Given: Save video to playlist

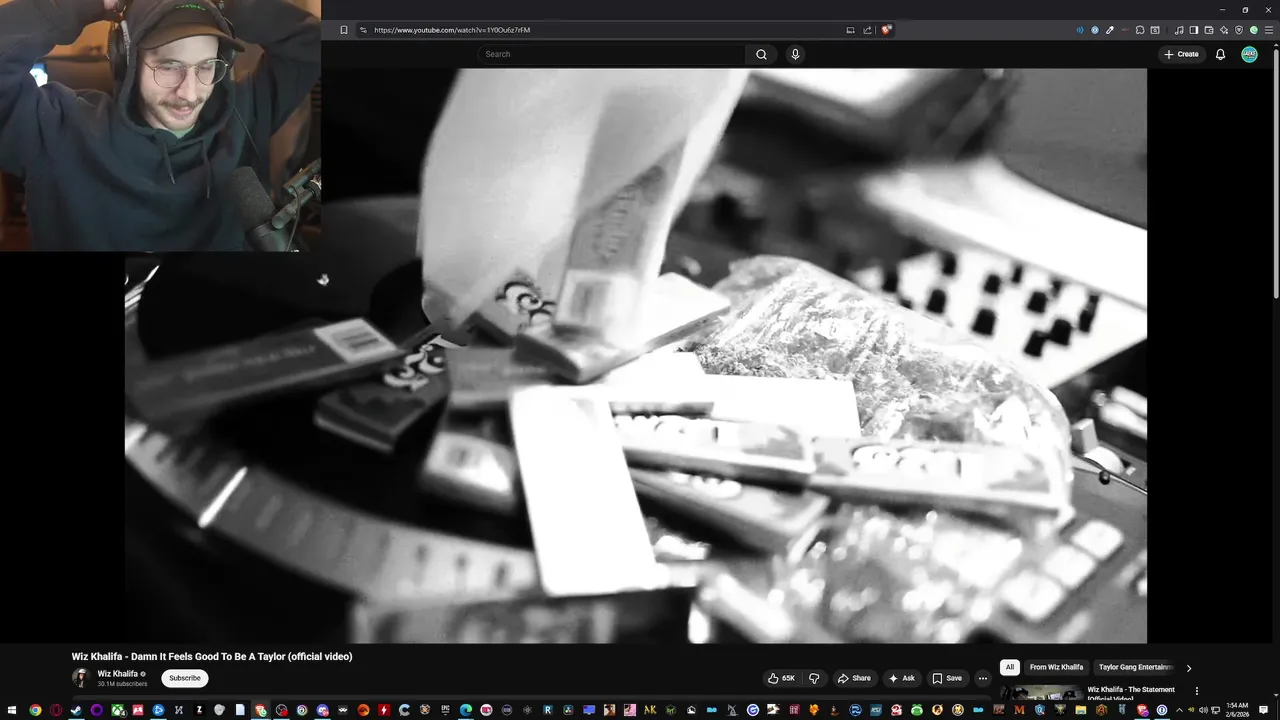Looking at the screenshot, I should [x=947, y=678].
